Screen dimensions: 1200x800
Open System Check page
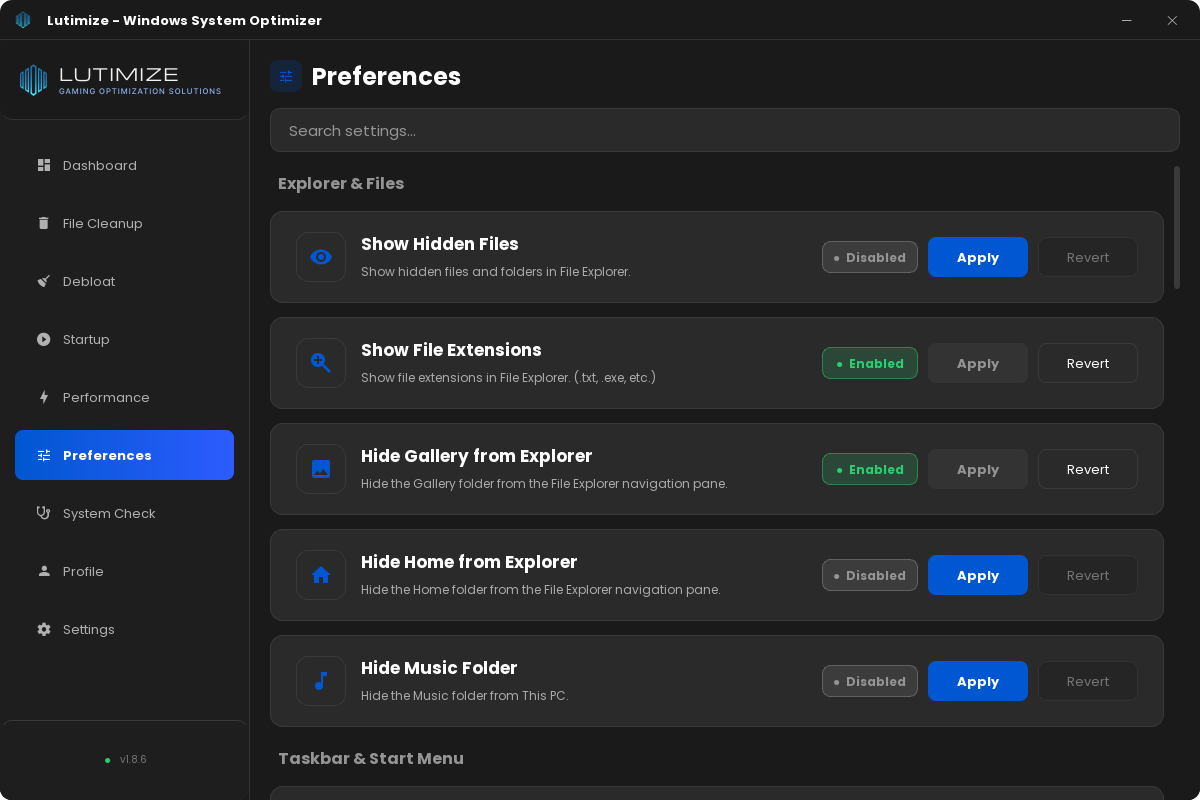[124, 513]
